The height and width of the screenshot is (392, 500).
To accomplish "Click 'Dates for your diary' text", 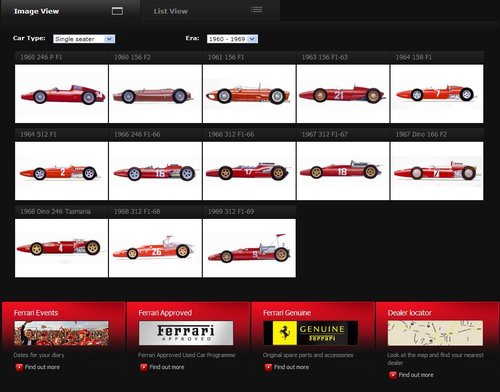I will (x=39, y=355).
